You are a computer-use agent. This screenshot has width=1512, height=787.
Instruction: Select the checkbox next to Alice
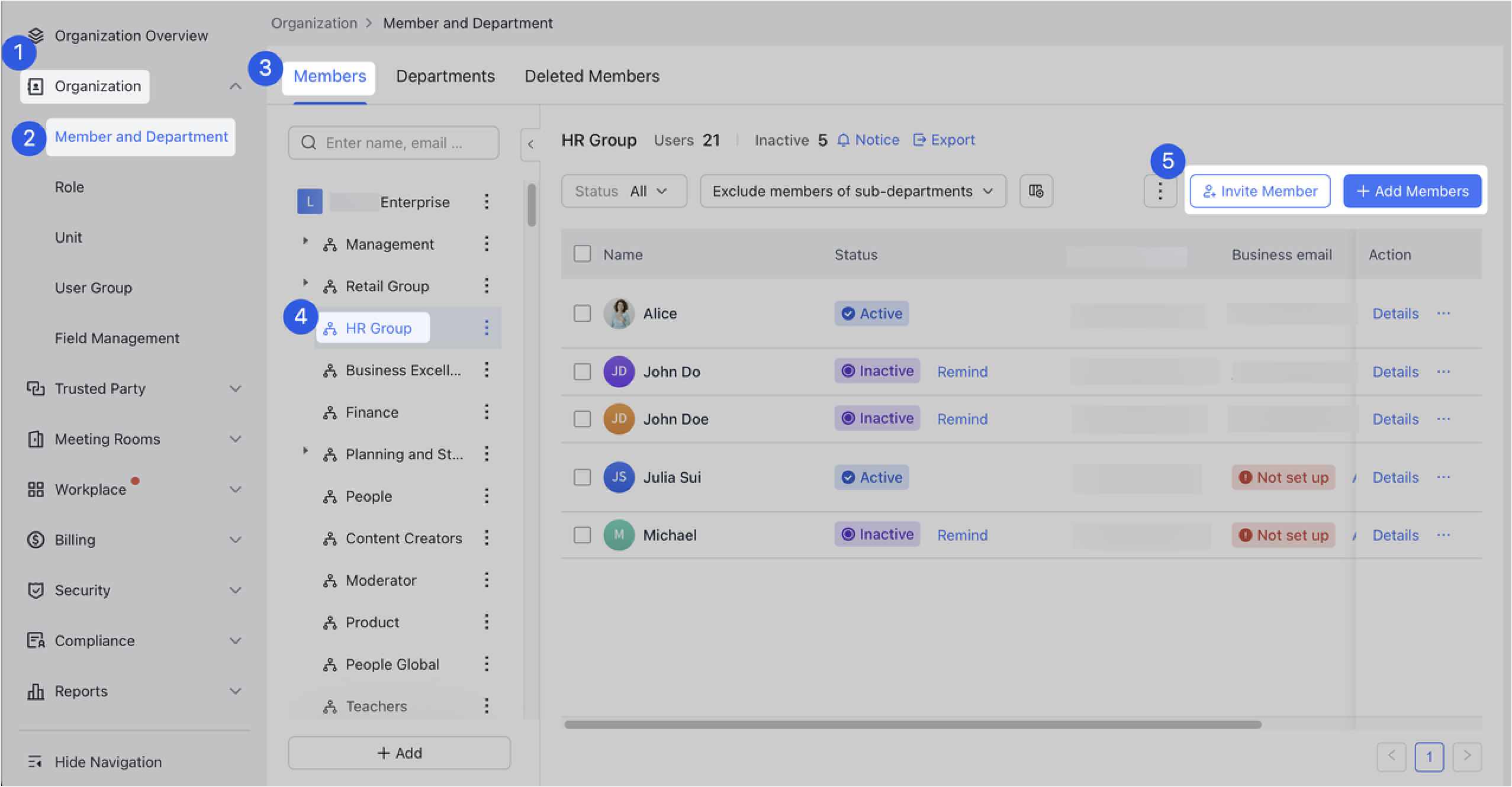pos(582,313)
